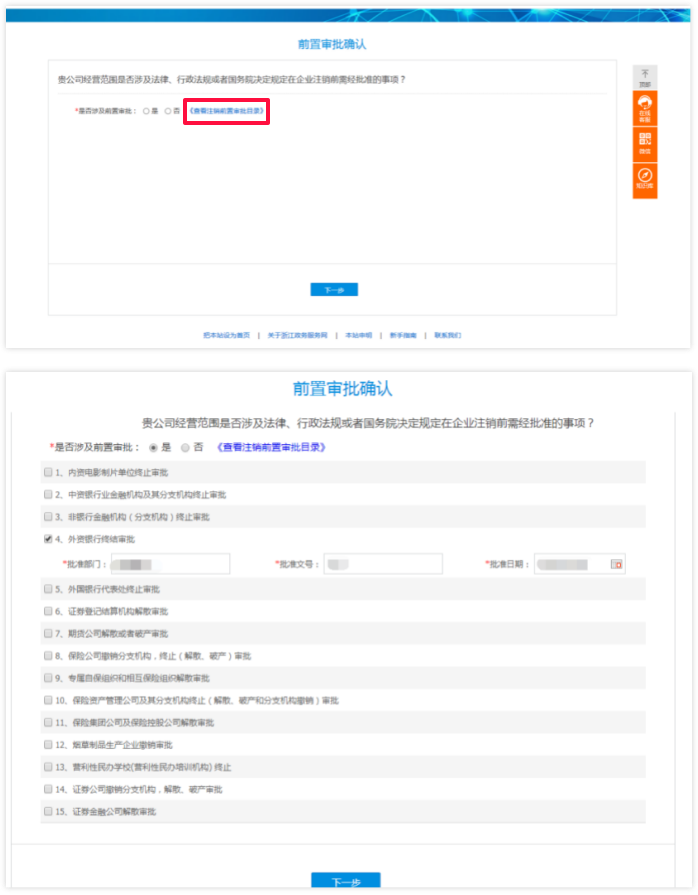Check item 3 非银行金融机构终止审批
The height and width of the screenshot is (895, 698).
tap(49, 517)
